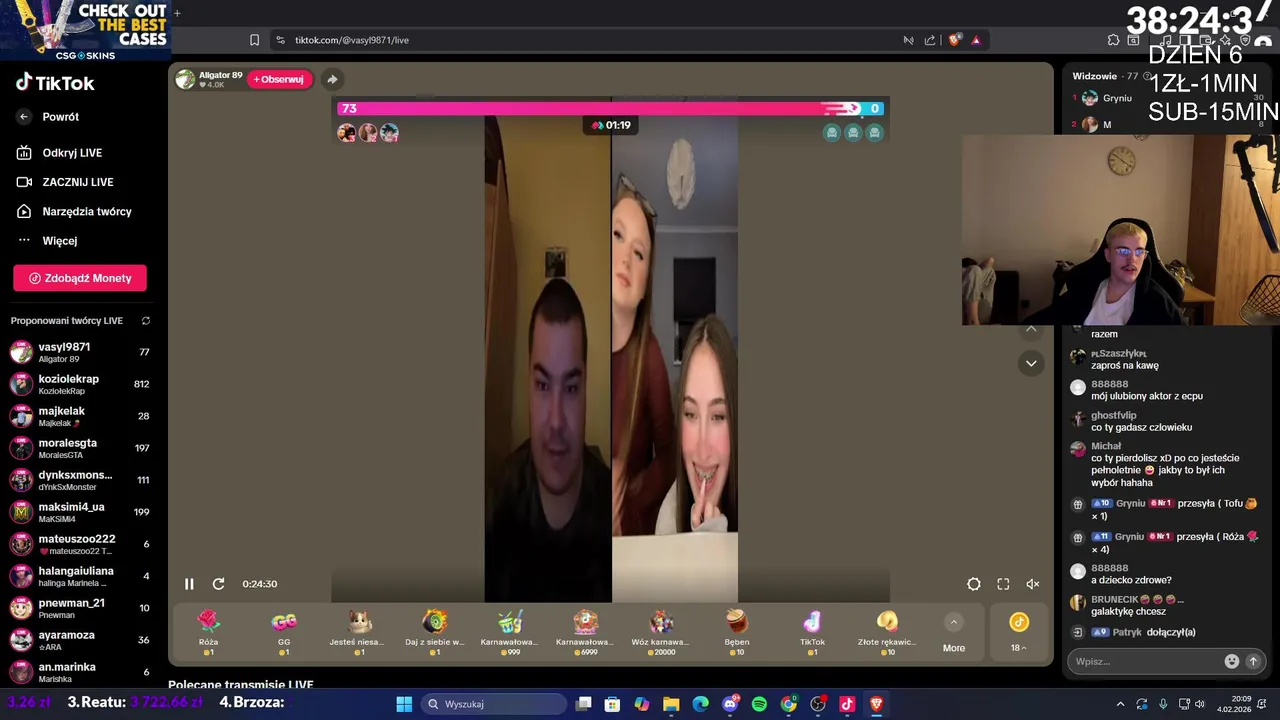The width and height of the screenshot is (1280, 720).
Task: Bookmark this page in the browser
Action: pyautogui.click(x=254, y=40)
